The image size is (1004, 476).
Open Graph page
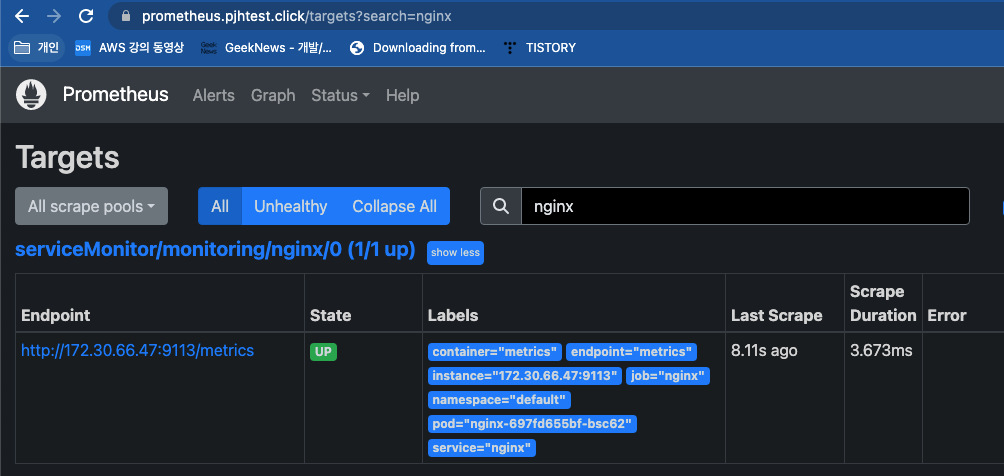[273, 95]
